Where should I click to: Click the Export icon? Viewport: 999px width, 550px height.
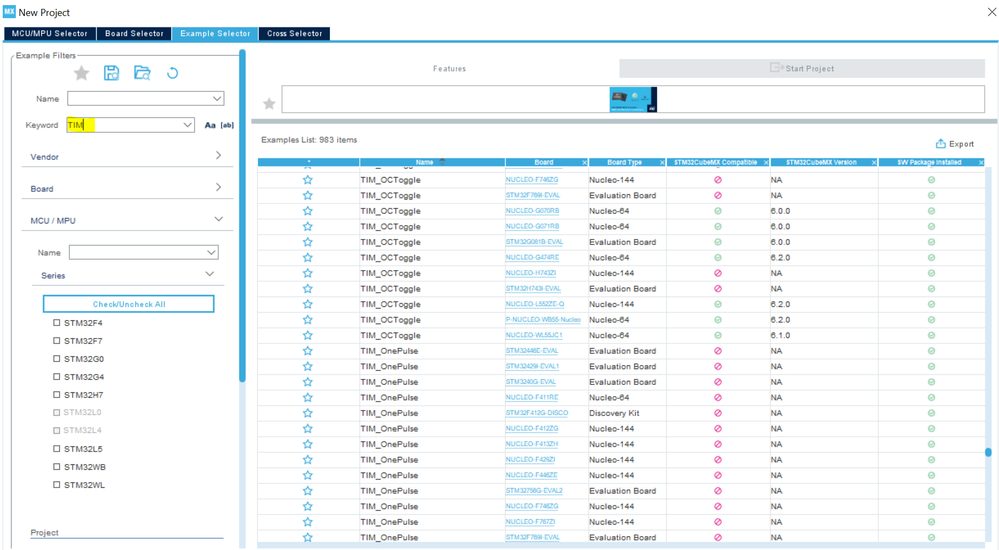pyautogui.click(x=940, y=143)
